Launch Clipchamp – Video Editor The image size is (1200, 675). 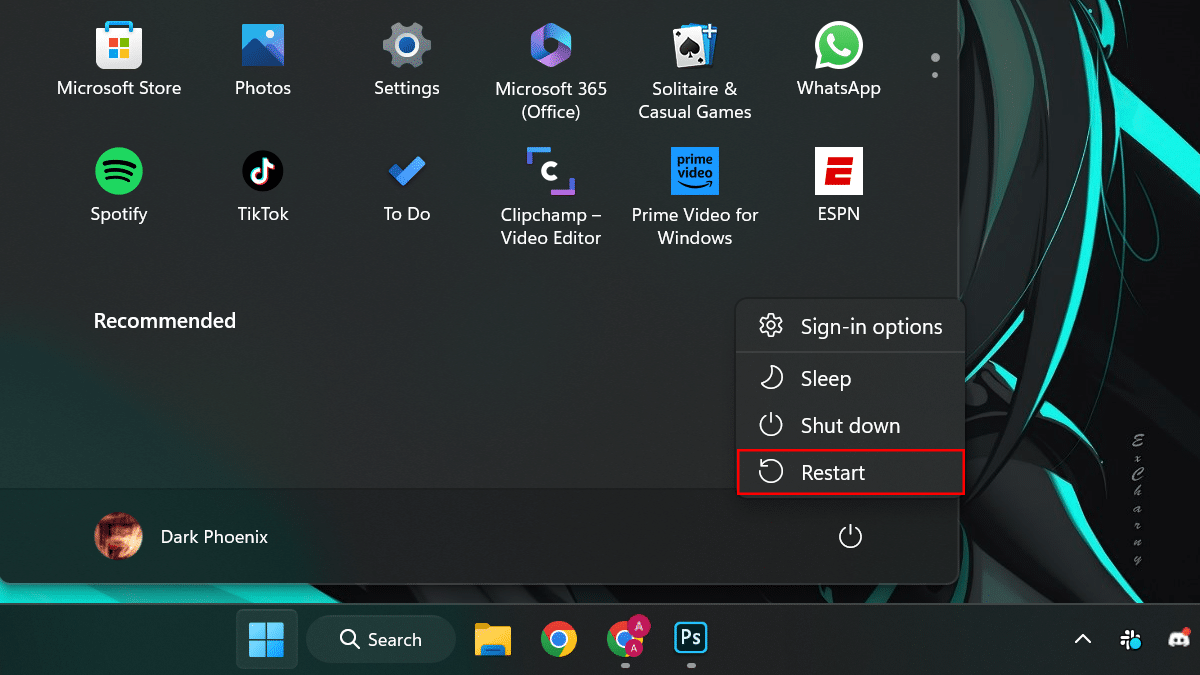[551, 198]
